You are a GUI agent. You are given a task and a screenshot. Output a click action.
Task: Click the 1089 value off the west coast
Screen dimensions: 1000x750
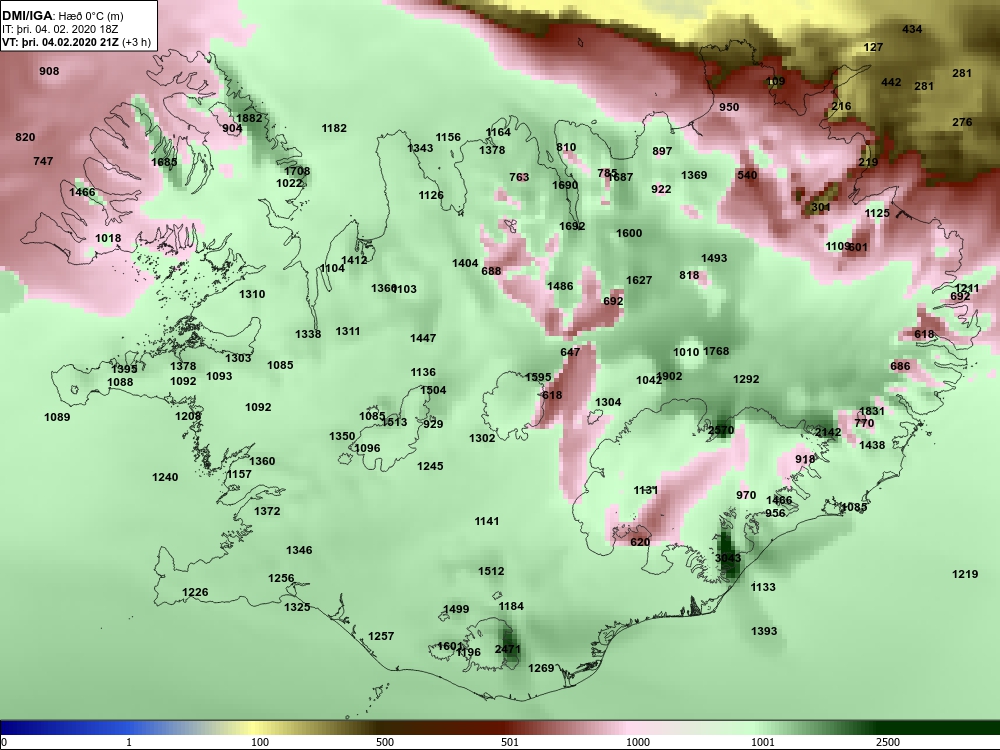pyautogui.click(x=57, y=418)
